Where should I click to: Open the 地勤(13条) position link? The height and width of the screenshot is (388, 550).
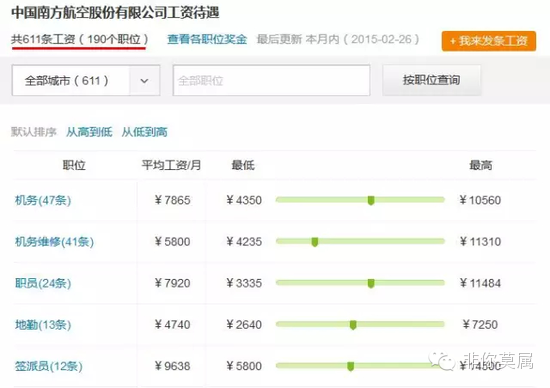(43, 325)
